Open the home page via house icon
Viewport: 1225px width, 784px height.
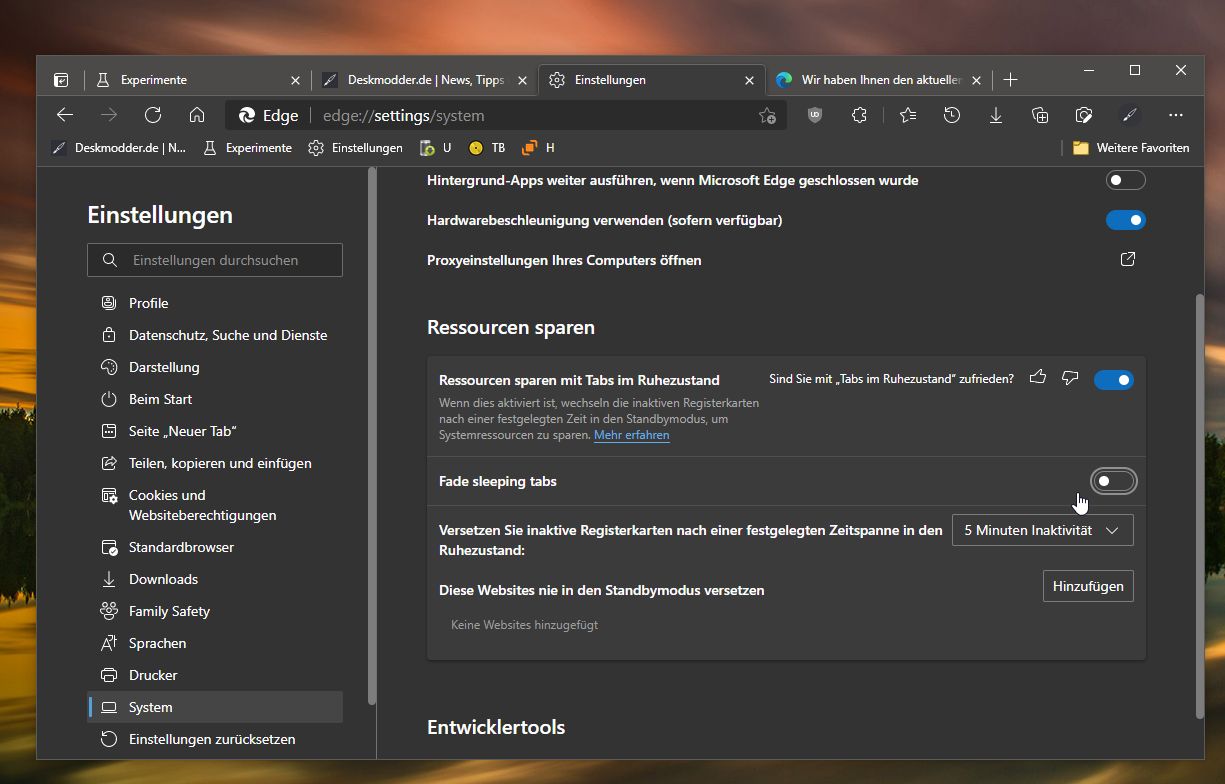[197, 115]
